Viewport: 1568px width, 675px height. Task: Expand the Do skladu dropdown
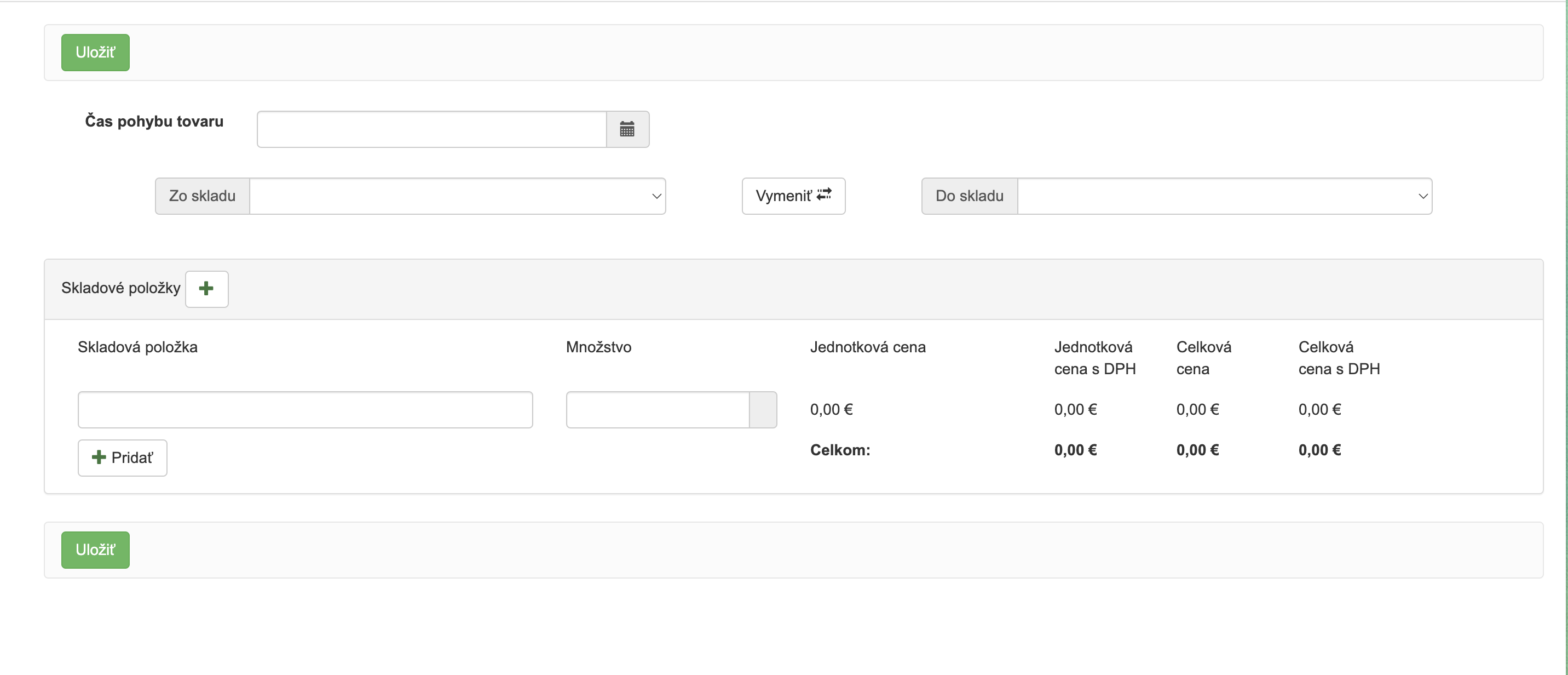[x=1224, y=196]
